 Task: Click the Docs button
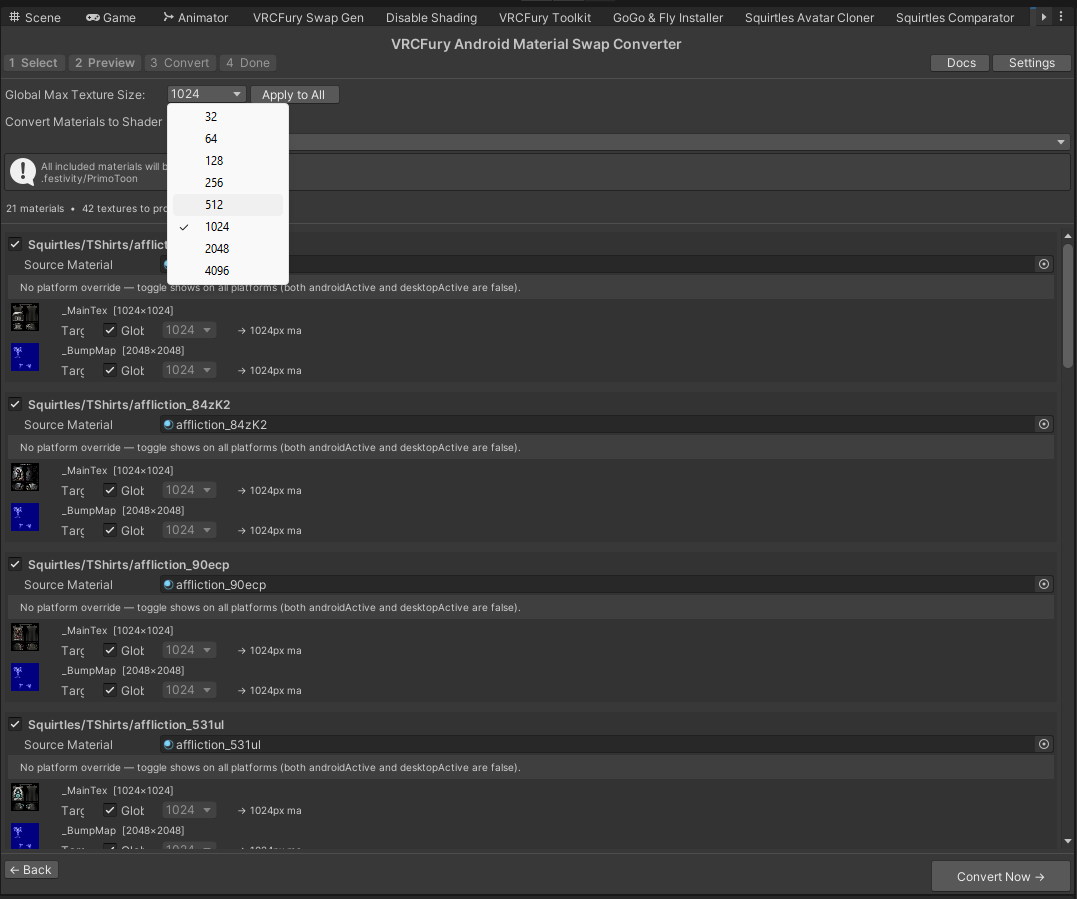tap(960, 62)
